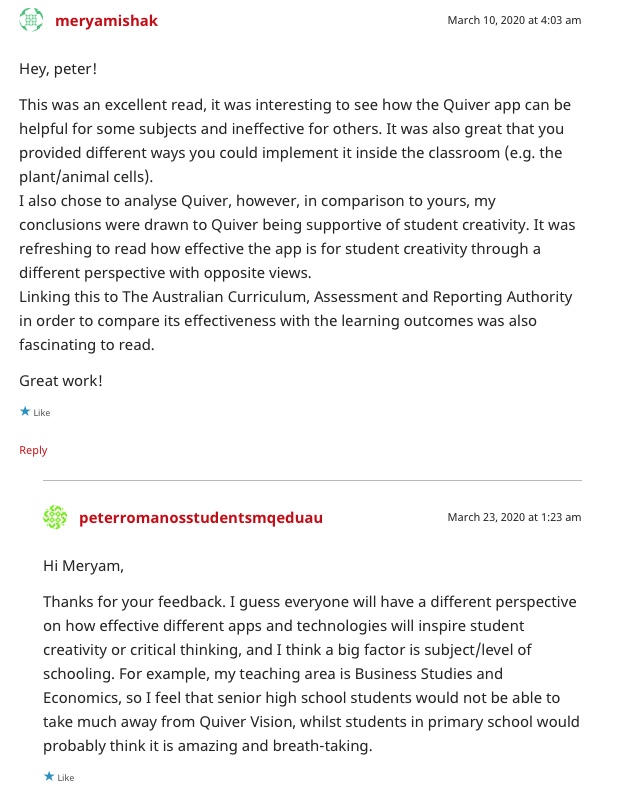Click the star icon under Peter's reply
This screenshot has width=621, height=801.
pyautogui.click(x=49, y=776)
